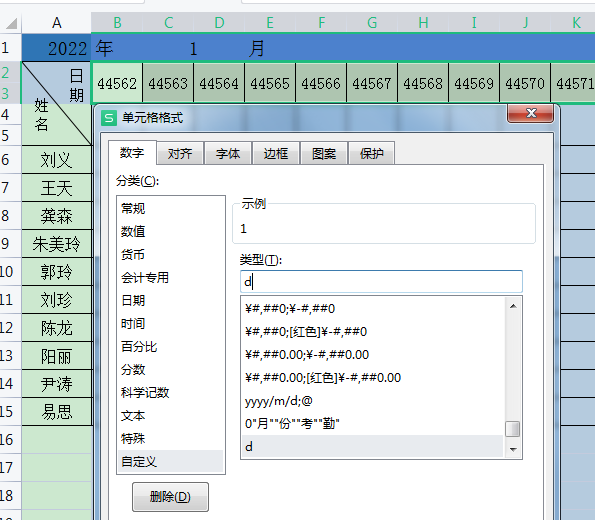Select the d format in type list
Screen dimensions: 595x520
(x=373, y=447)
